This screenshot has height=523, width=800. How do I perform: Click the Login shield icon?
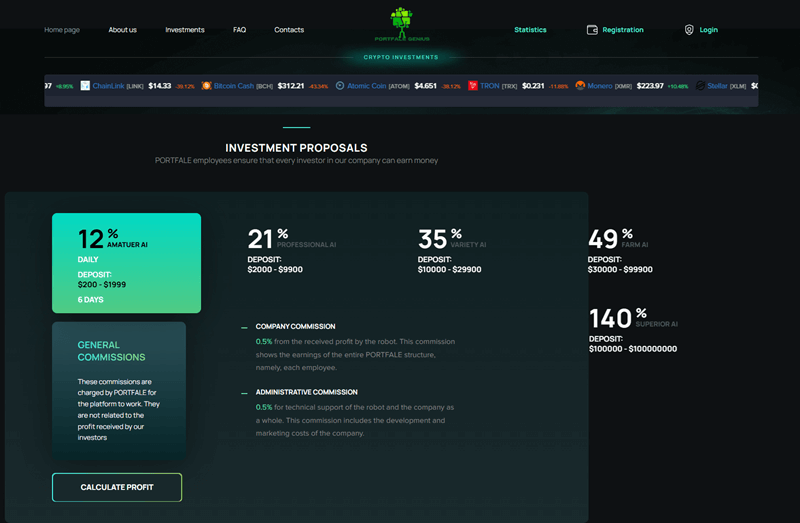pos(689,30)
